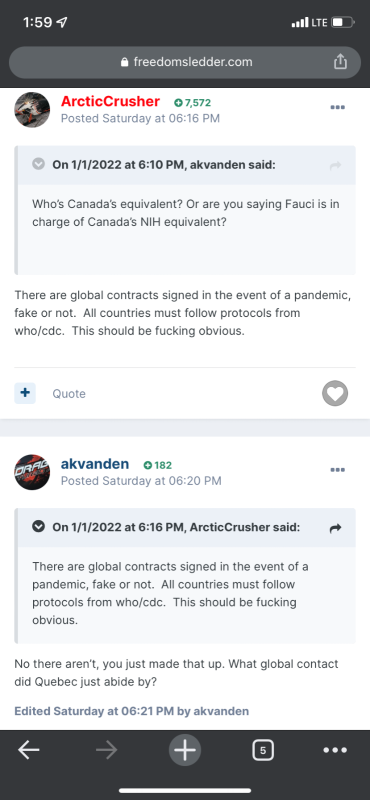The image size is (370, 800).
Task: Open akvanden username link
Action: (95, 464)
